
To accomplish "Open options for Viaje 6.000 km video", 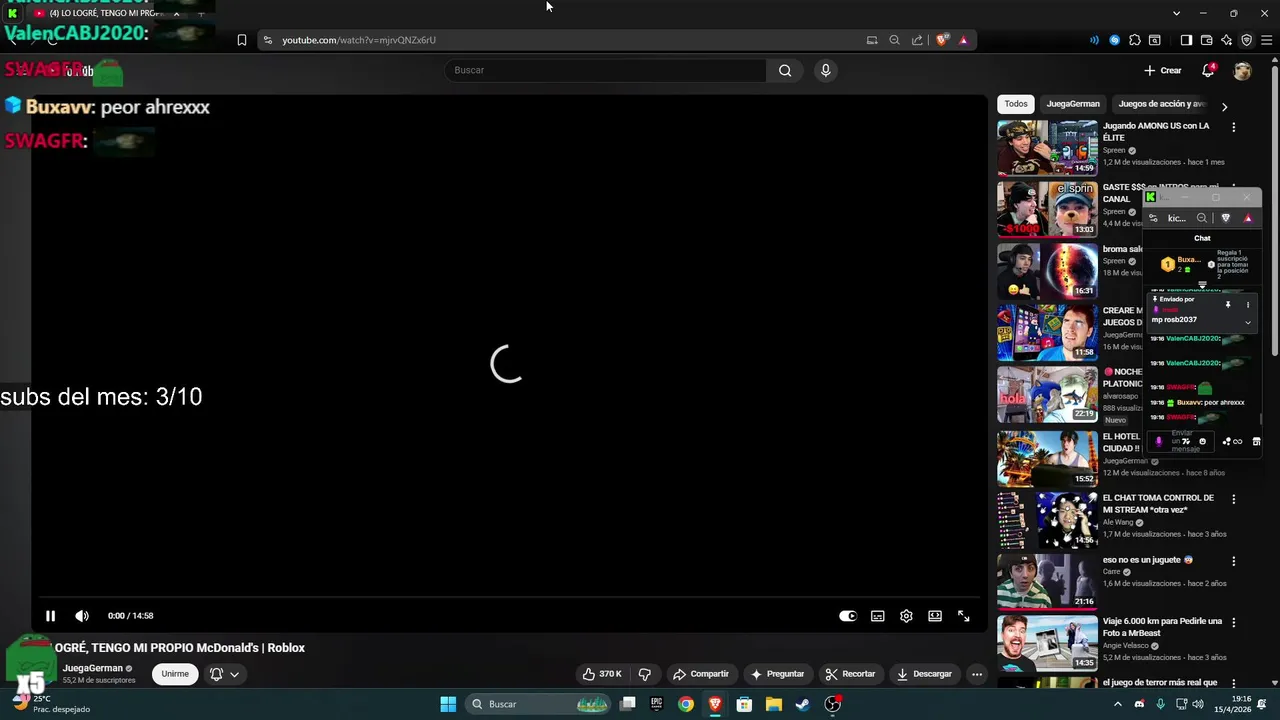I will click(x=1233, y=623).
